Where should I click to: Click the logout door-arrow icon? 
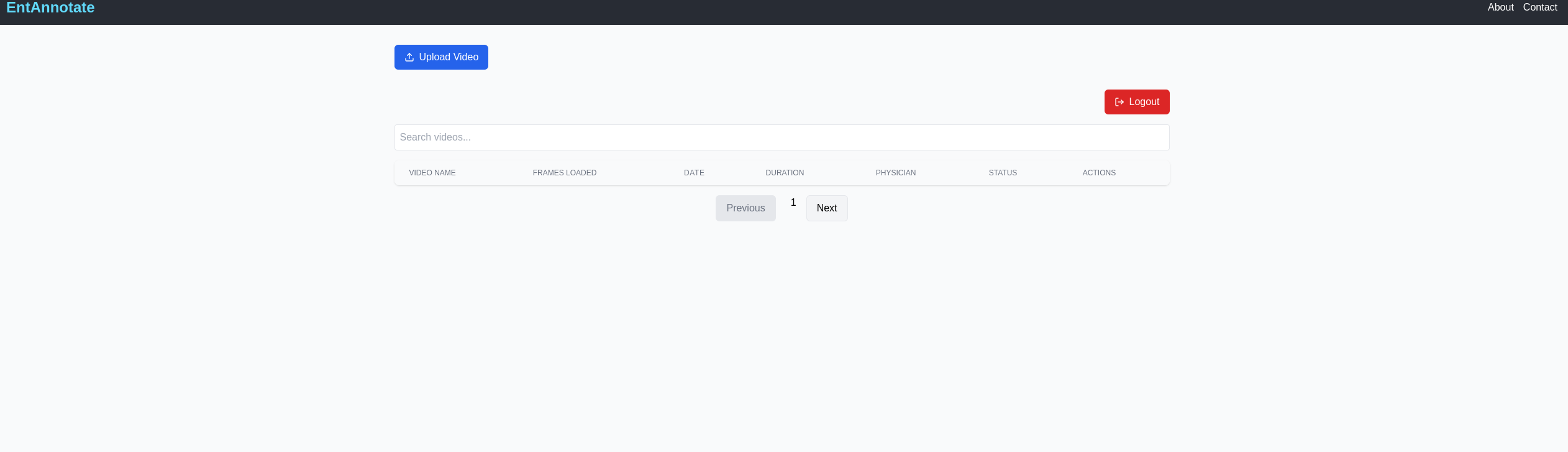1119,102
